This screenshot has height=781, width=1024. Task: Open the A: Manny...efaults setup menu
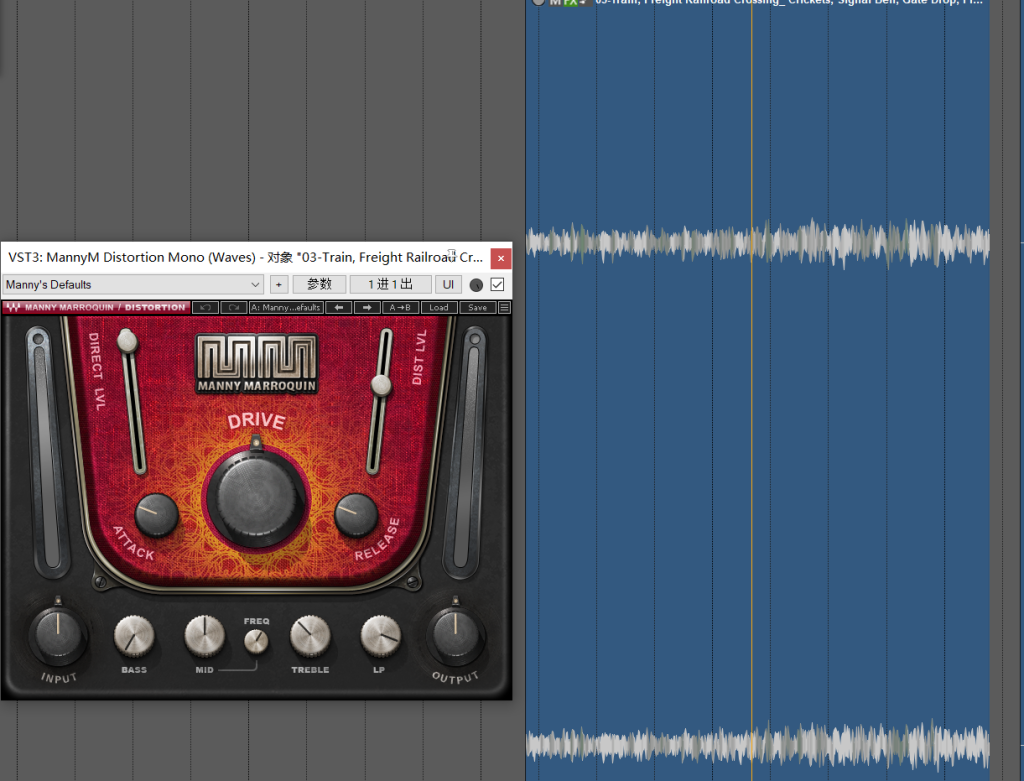click(x=286, y=308)
